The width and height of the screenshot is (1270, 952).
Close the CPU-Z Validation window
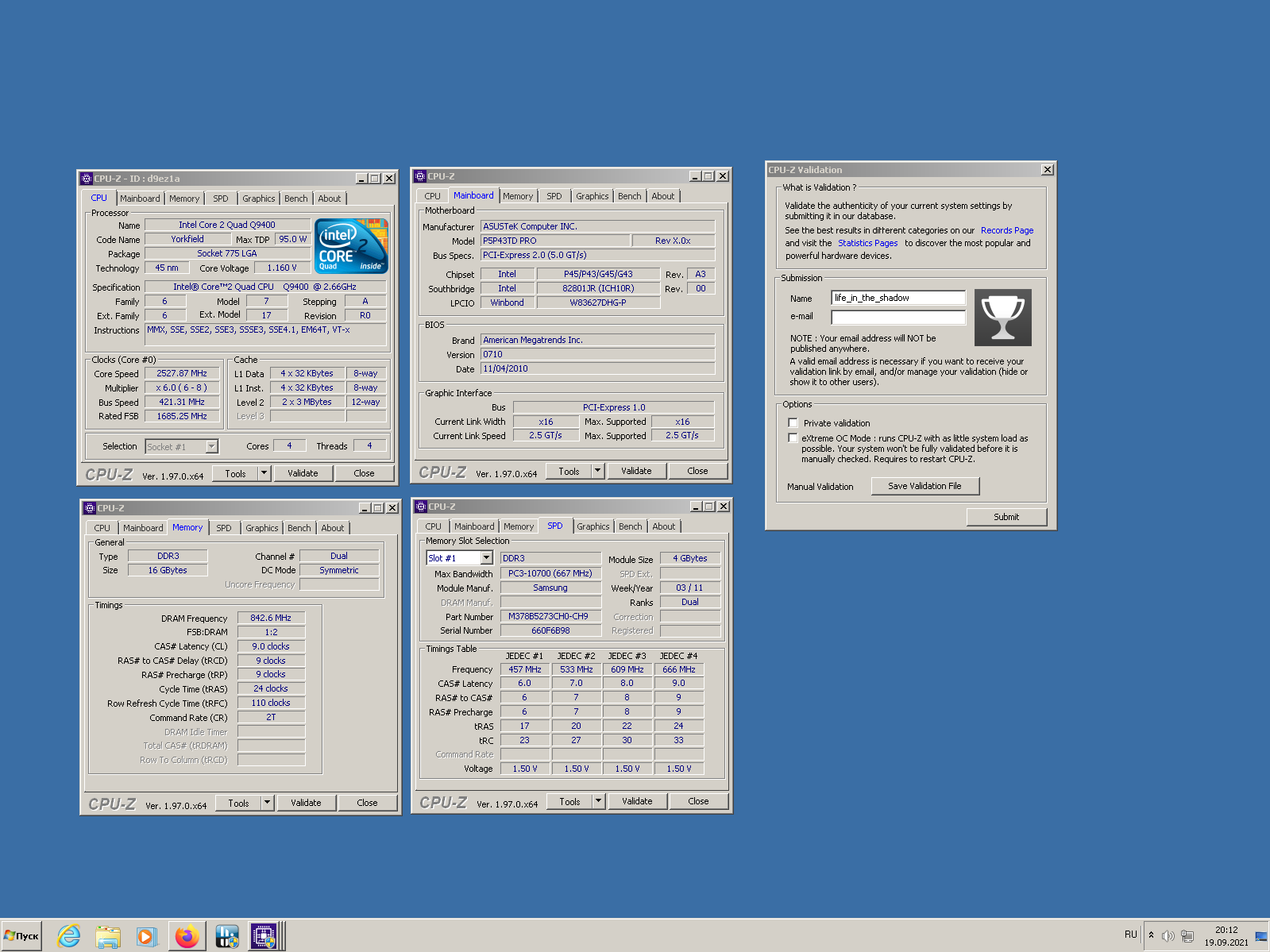click(x=1048, y=170)
